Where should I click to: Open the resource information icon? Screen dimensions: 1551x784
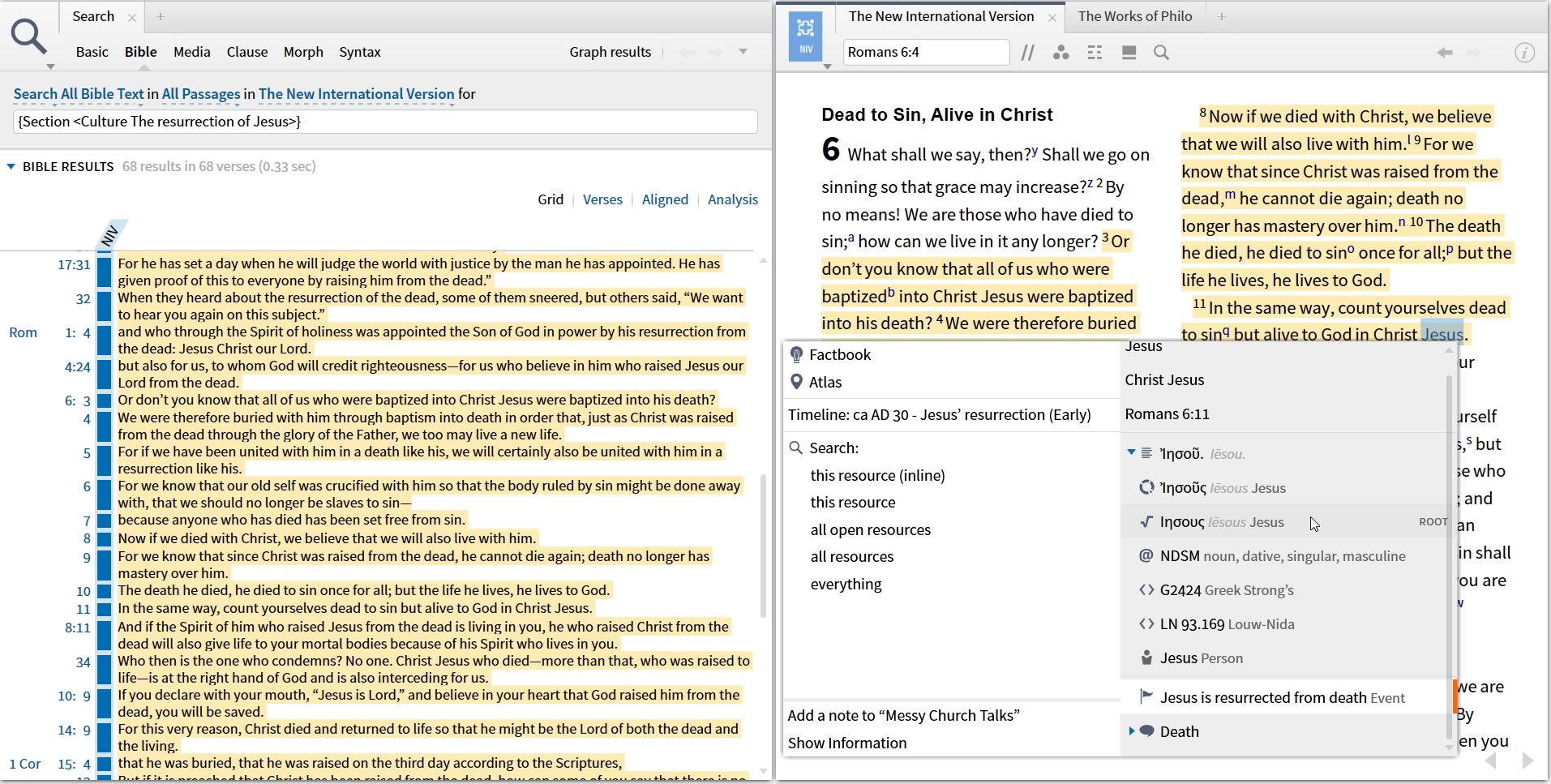coord(1524,53)
